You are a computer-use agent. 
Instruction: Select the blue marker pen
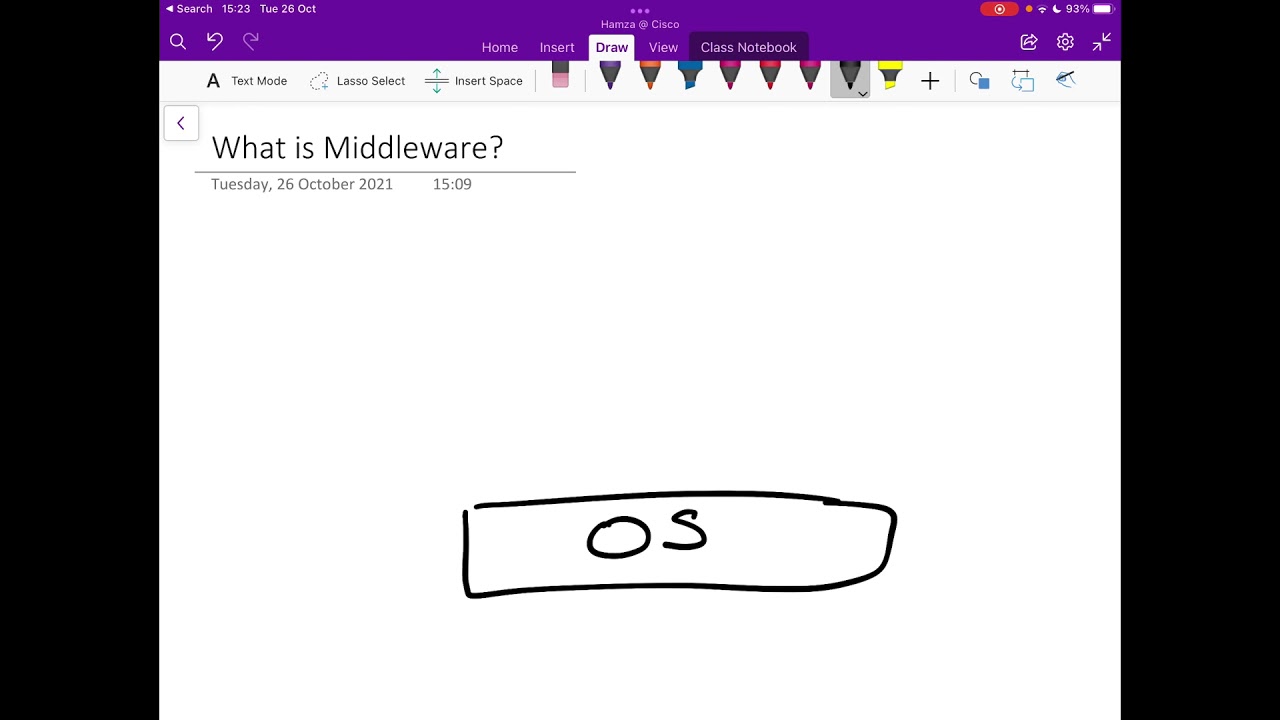(x=690, y=77)
